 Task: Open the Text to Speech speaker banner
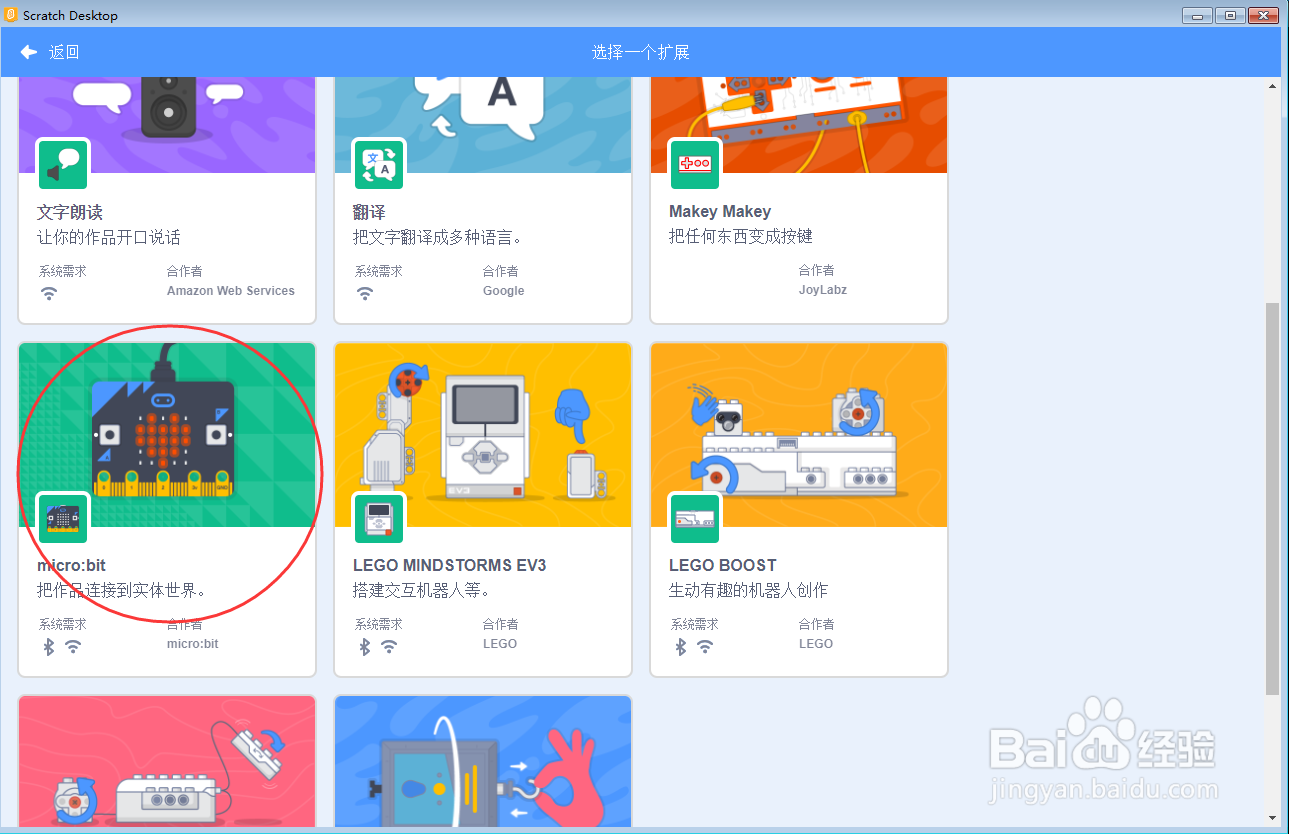(x=167, y=125)
